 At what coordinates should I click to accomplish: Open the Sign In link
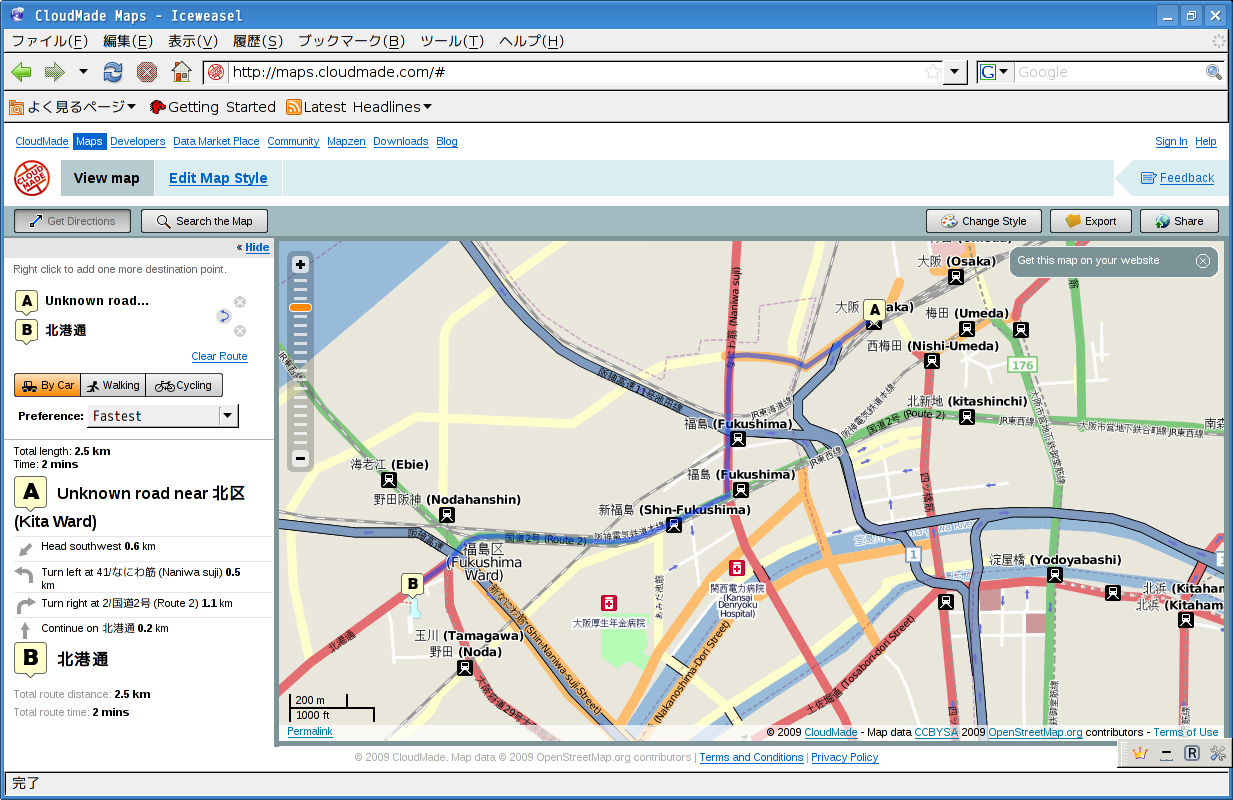(1171, 142)
